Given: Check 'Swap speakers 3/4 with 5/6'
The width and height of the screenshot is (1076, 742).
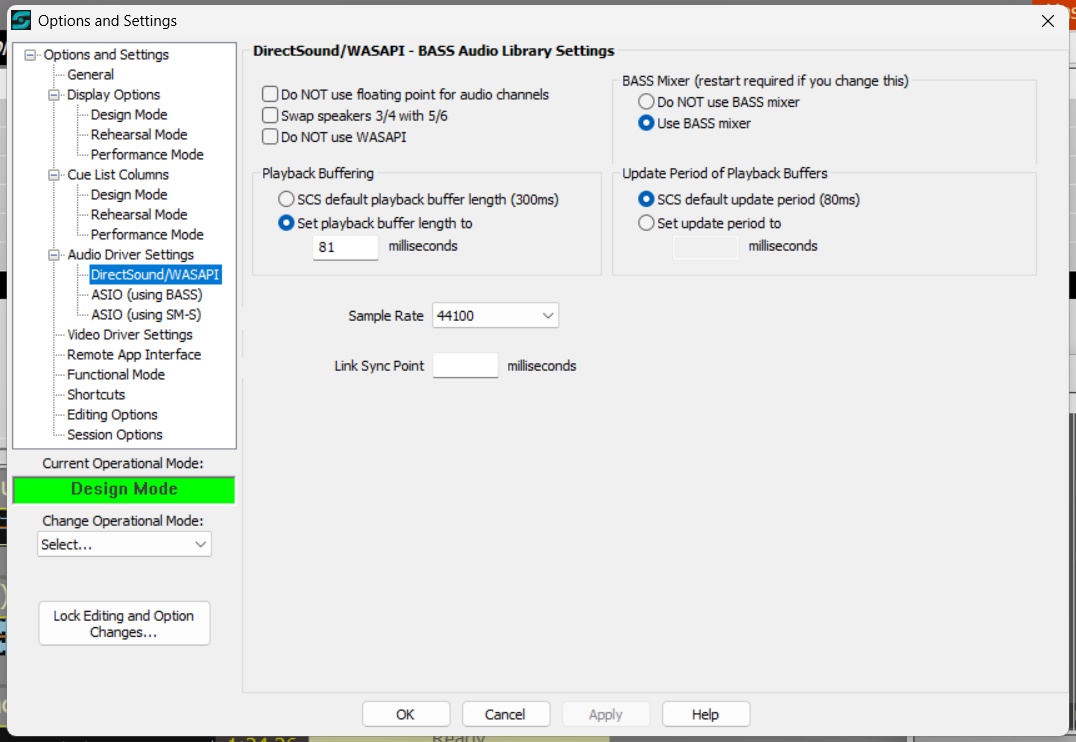Looking at the screenshot, I should click(270, 116).
